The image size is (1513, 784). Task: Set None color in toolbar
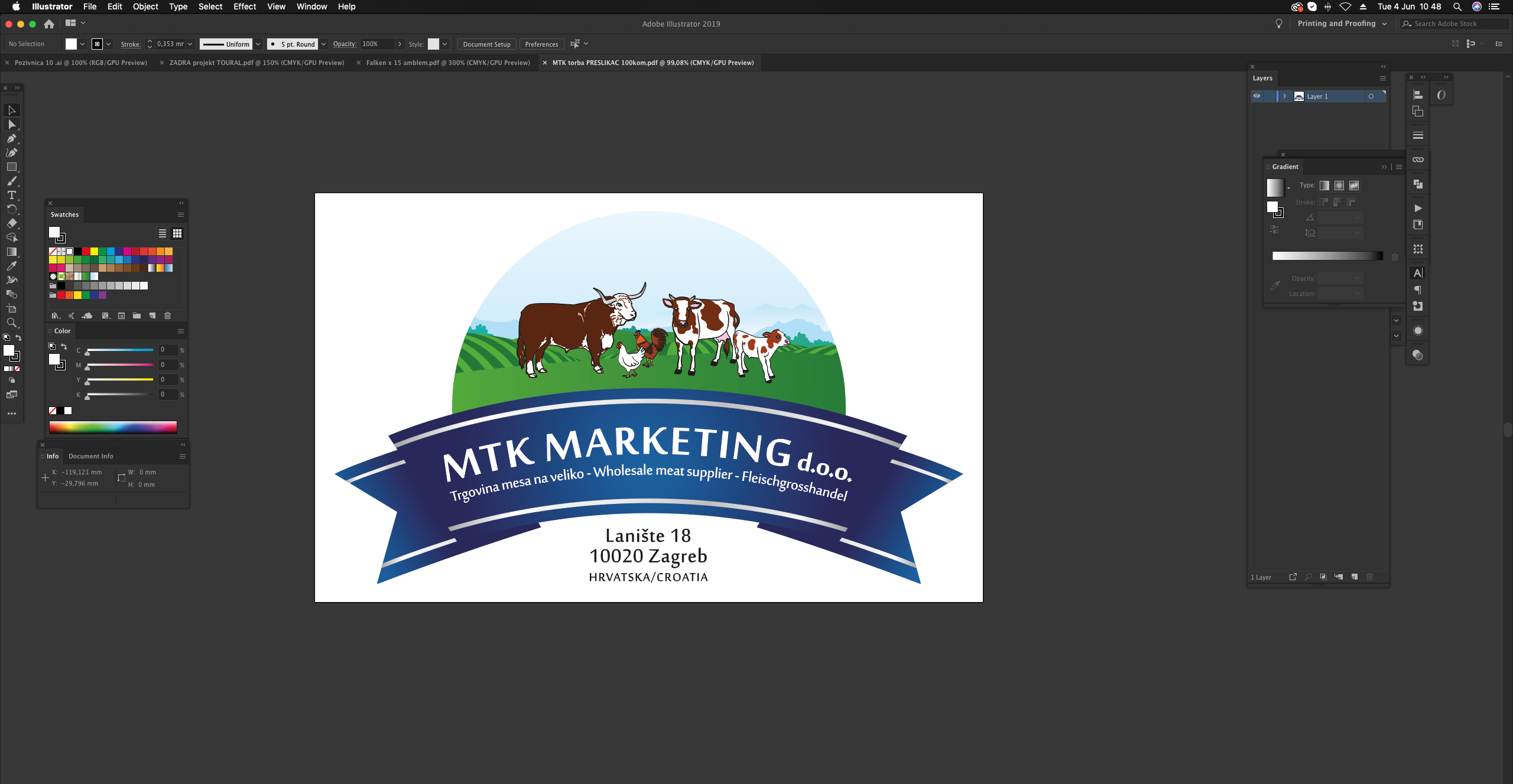click(x=17, y=369)
